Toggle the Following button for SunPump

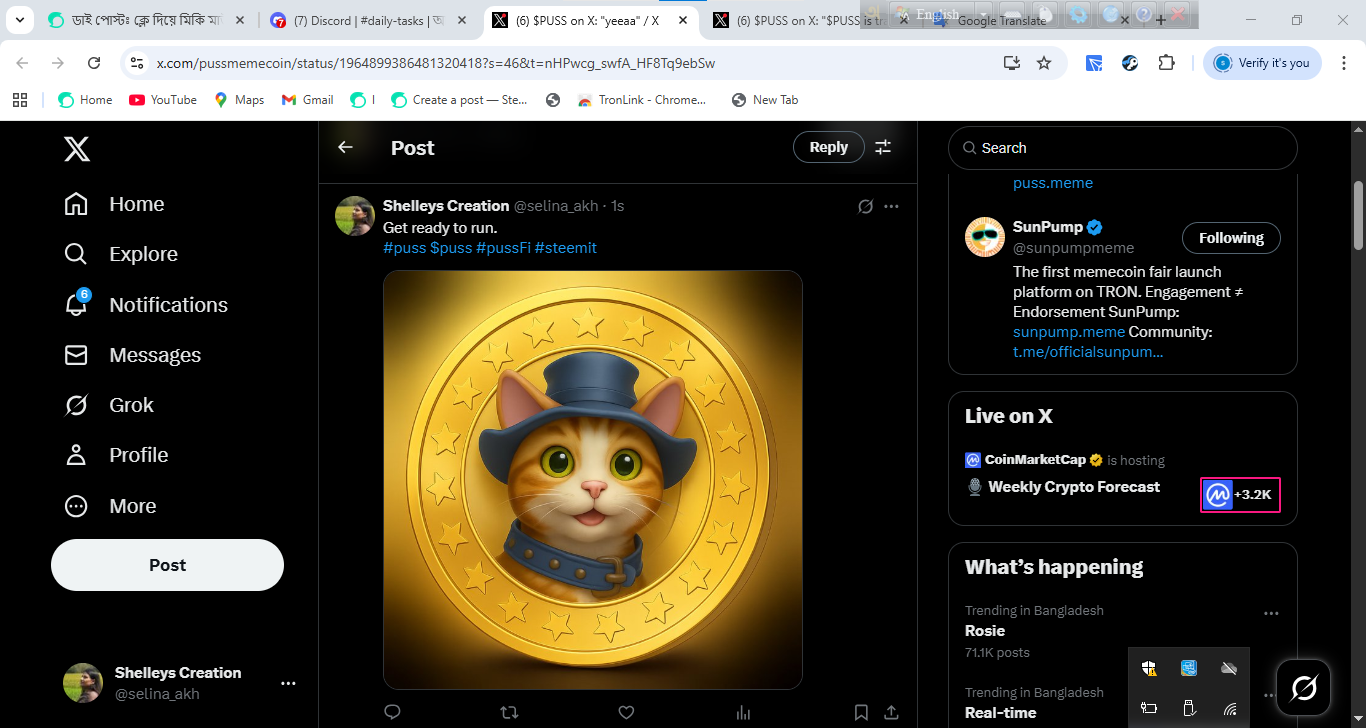pos(1231,238)
